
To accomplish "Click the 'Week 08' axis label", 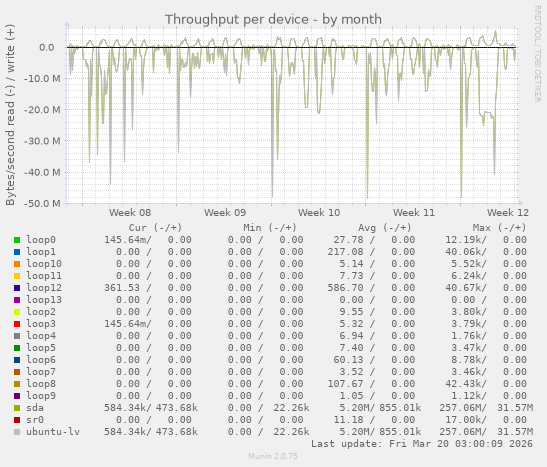I will tap(130, 212).
